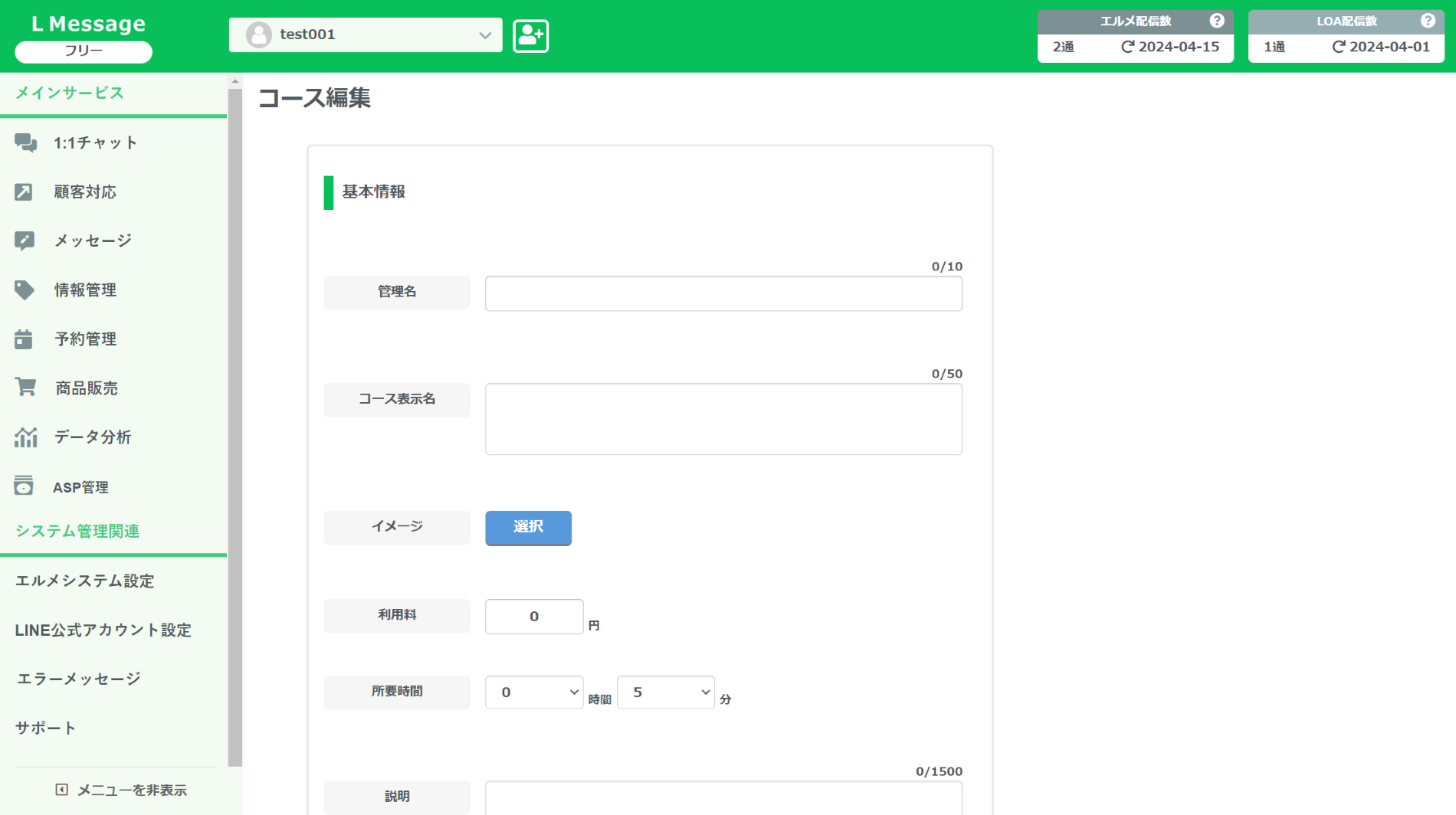The image size is (1456, 815).
Task: Open サポート link
Action: 45,728
